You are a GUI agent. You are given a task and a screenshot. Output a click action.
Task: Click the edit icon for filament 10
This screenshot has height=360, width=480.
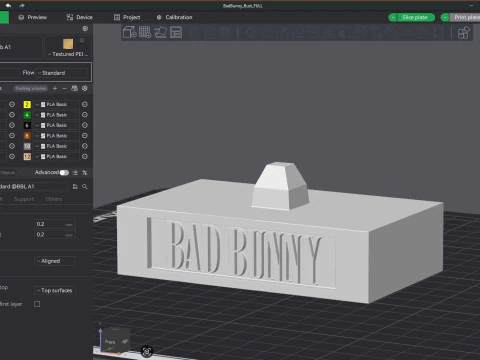point(85,146)
